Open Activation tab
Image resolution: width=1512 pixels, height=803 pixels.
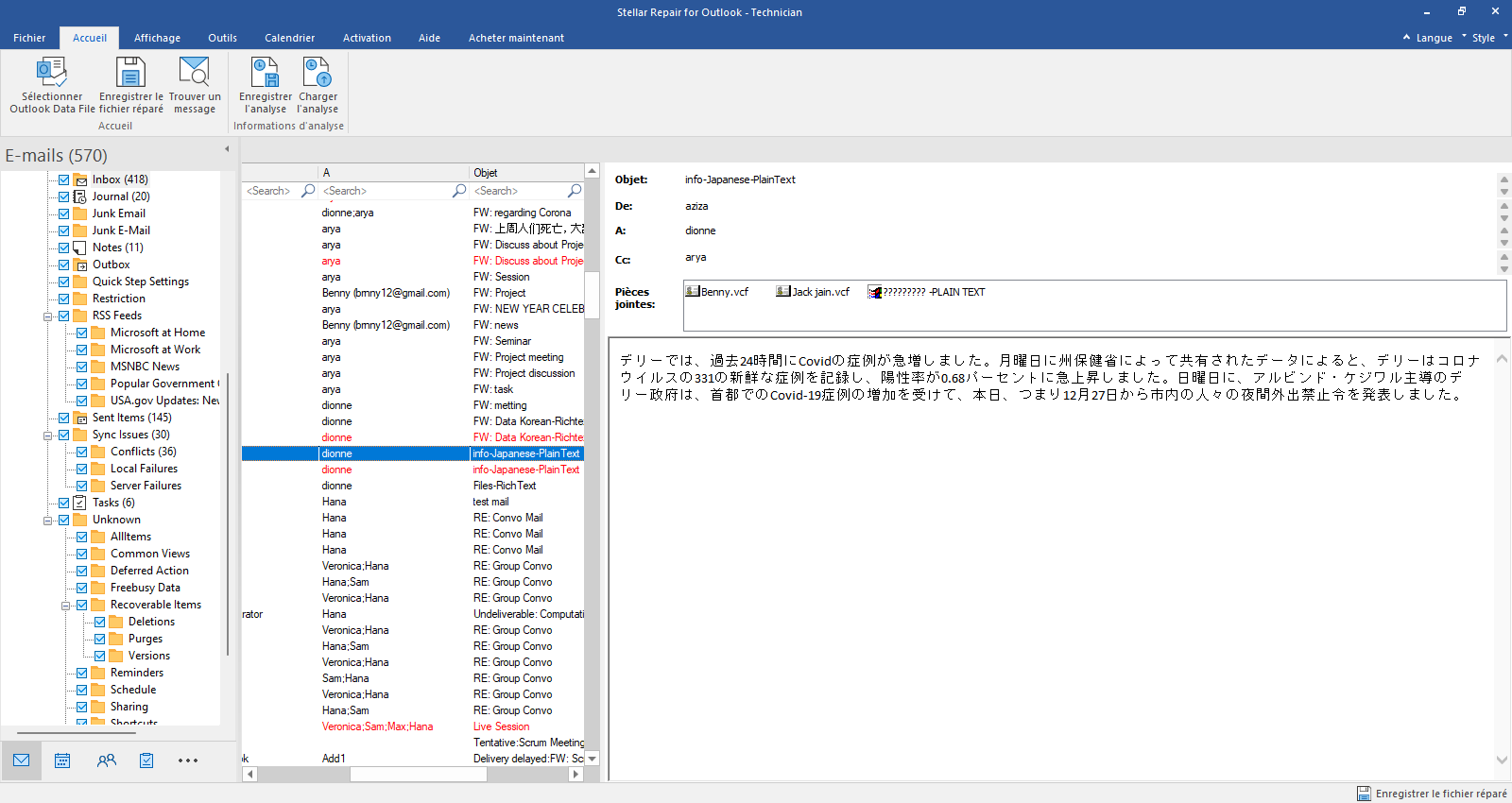coord(367,38)
